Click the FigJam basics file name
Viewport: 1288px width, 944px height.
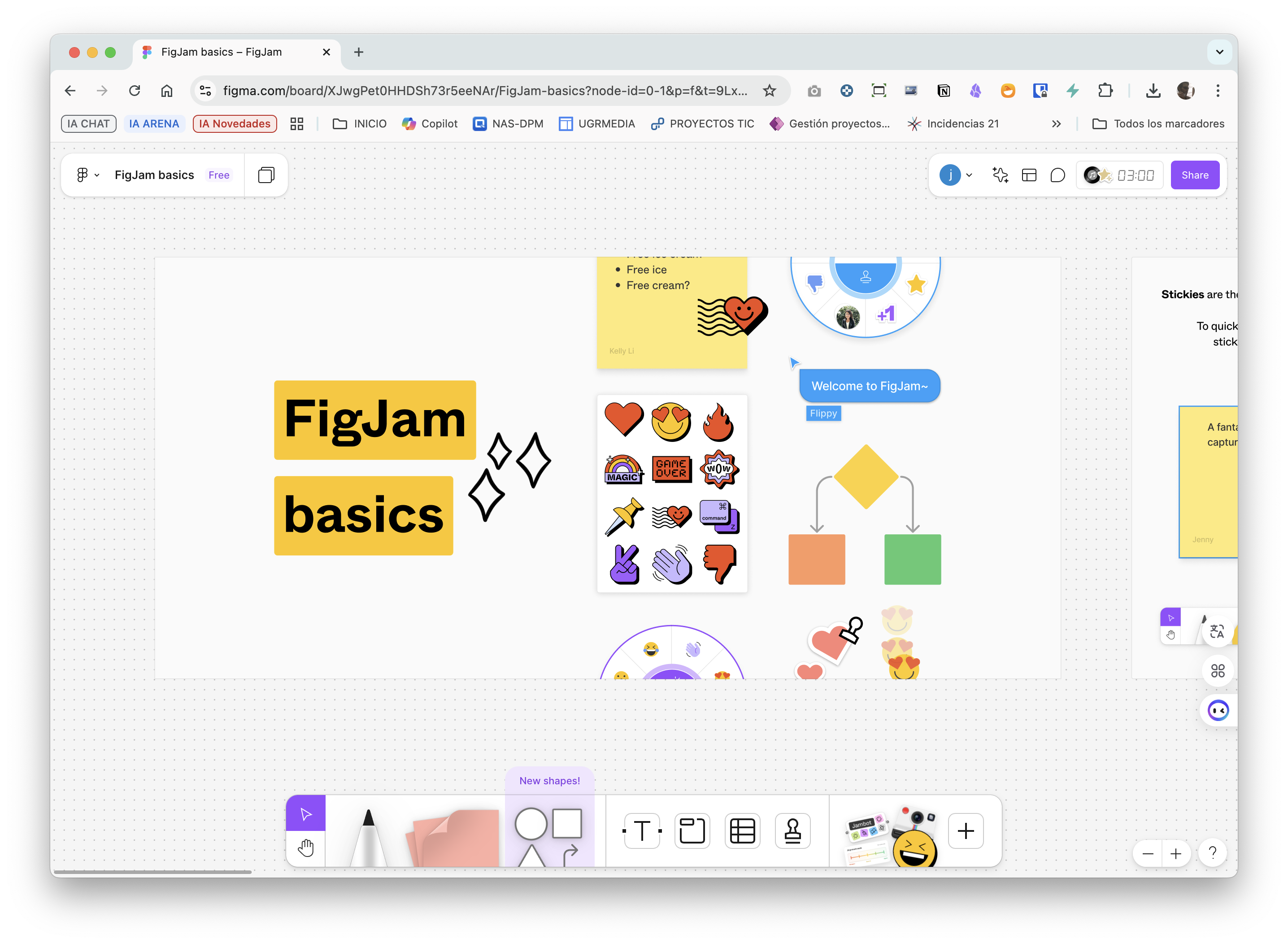[154, 175]
